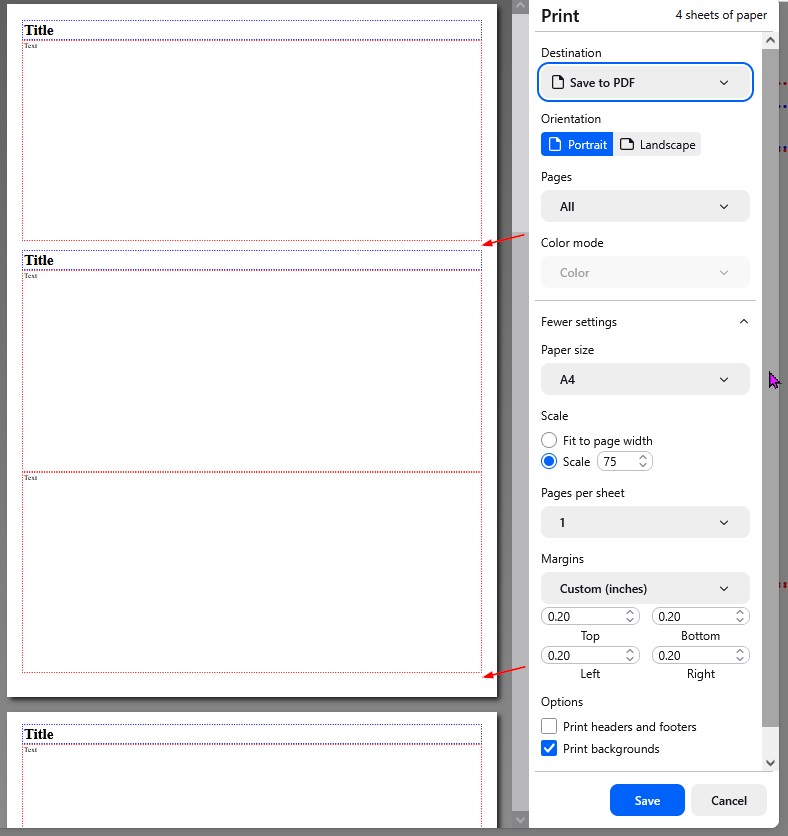Image resolution: width=788 pixels, height=836 pixels.
Task: Choose the Fit to page width option
Action: (x=549, y=440)
